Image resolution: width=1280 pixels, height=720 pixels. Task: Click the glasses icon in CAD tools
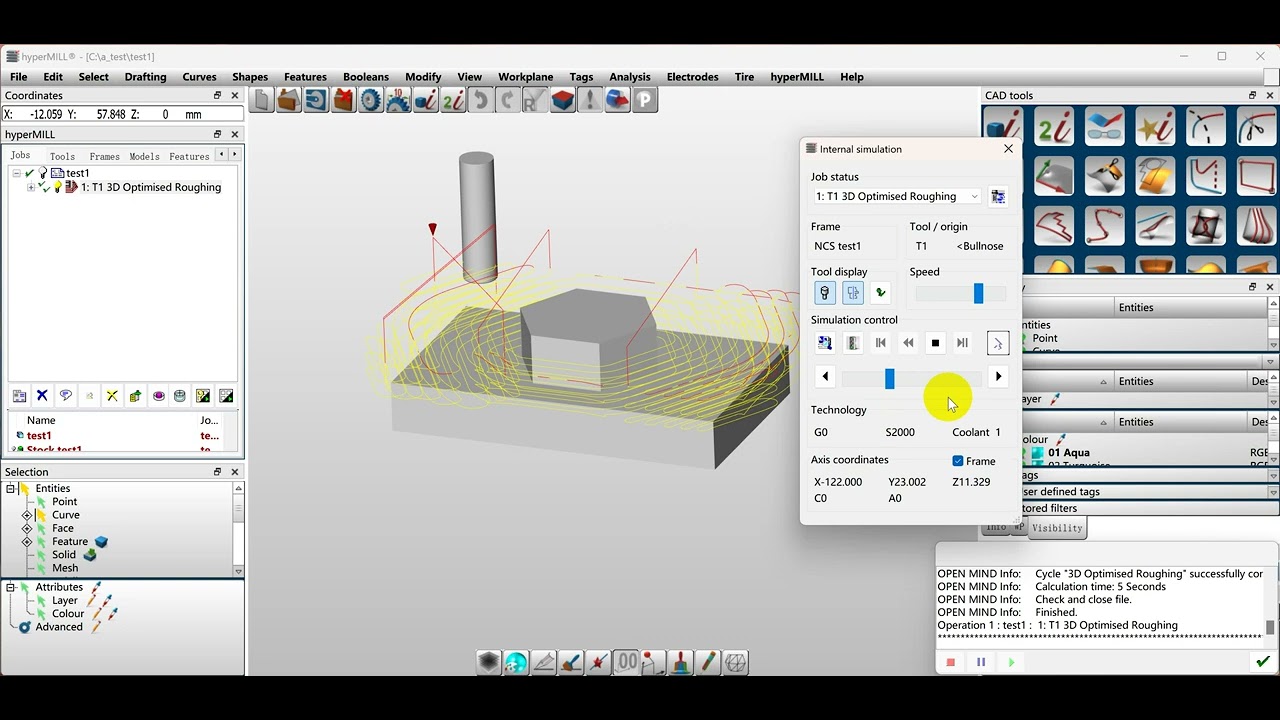pyautogui.click(x=1104, y=127)
